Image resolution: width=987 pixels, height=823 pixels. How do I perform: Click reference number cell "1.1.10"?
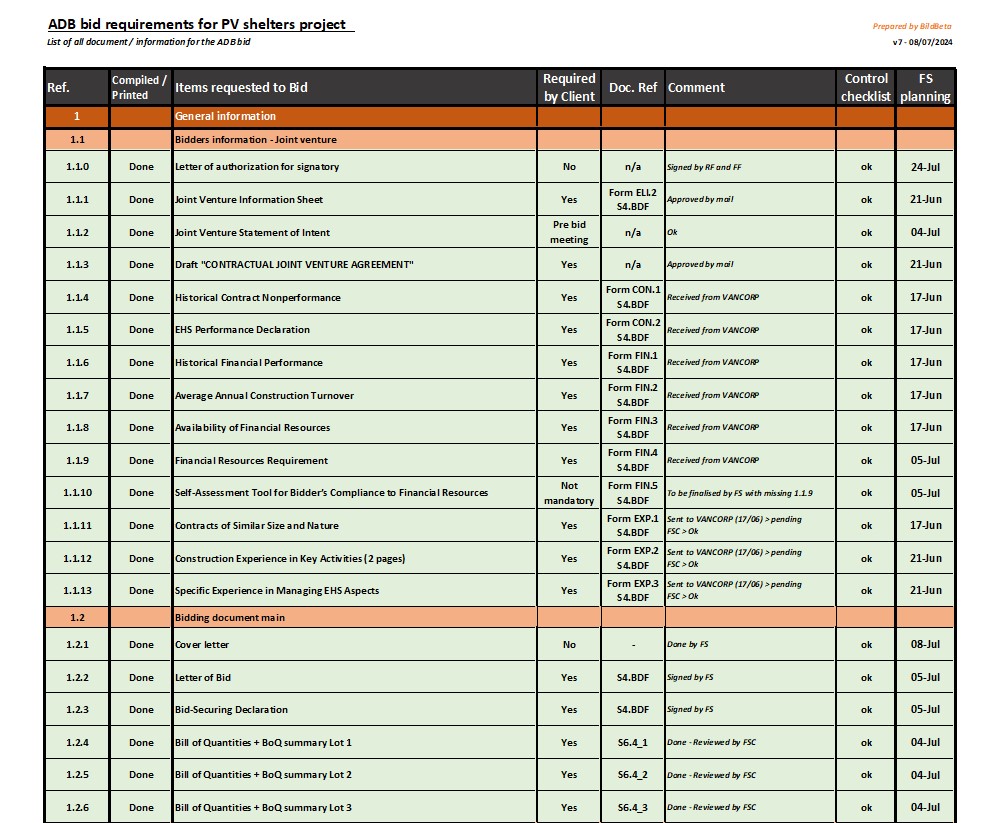pos(77,493)
